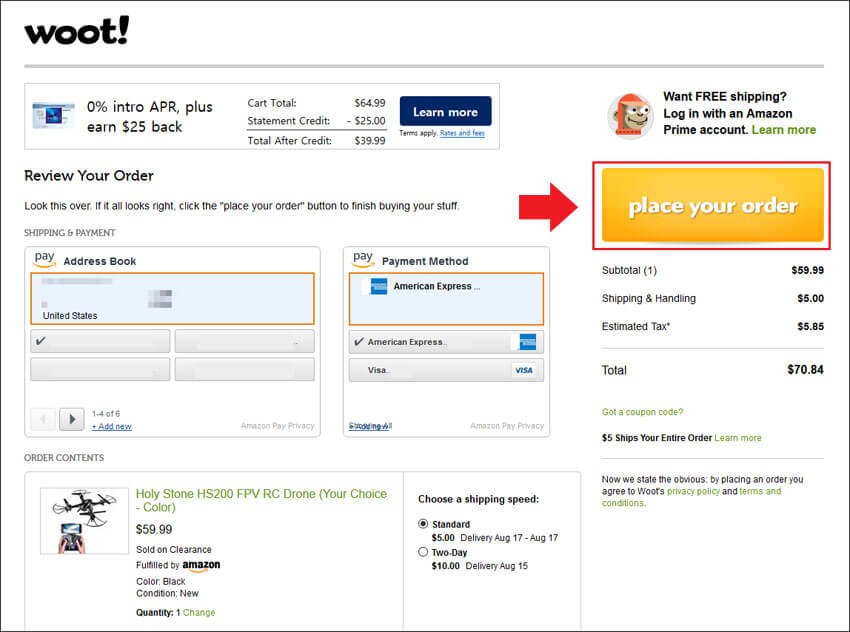Open Learn more link for Prime shipping
This screenshot has width=850, height=632.
click(x=783, y=130)
